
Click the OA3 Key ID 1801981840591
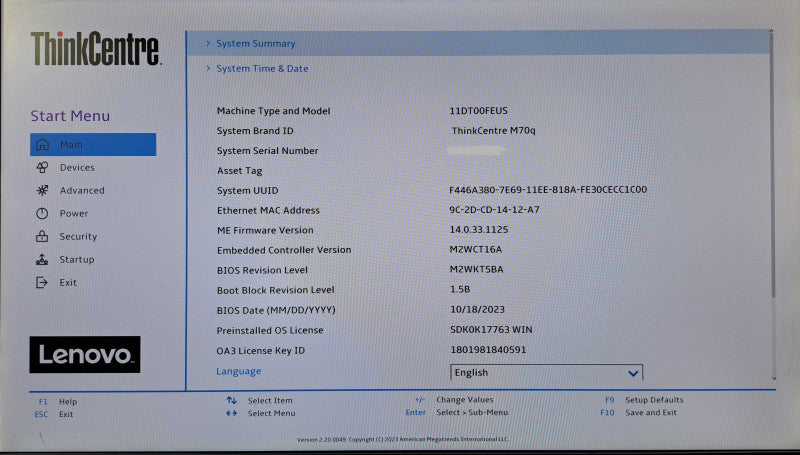click(x=488, y=350)
